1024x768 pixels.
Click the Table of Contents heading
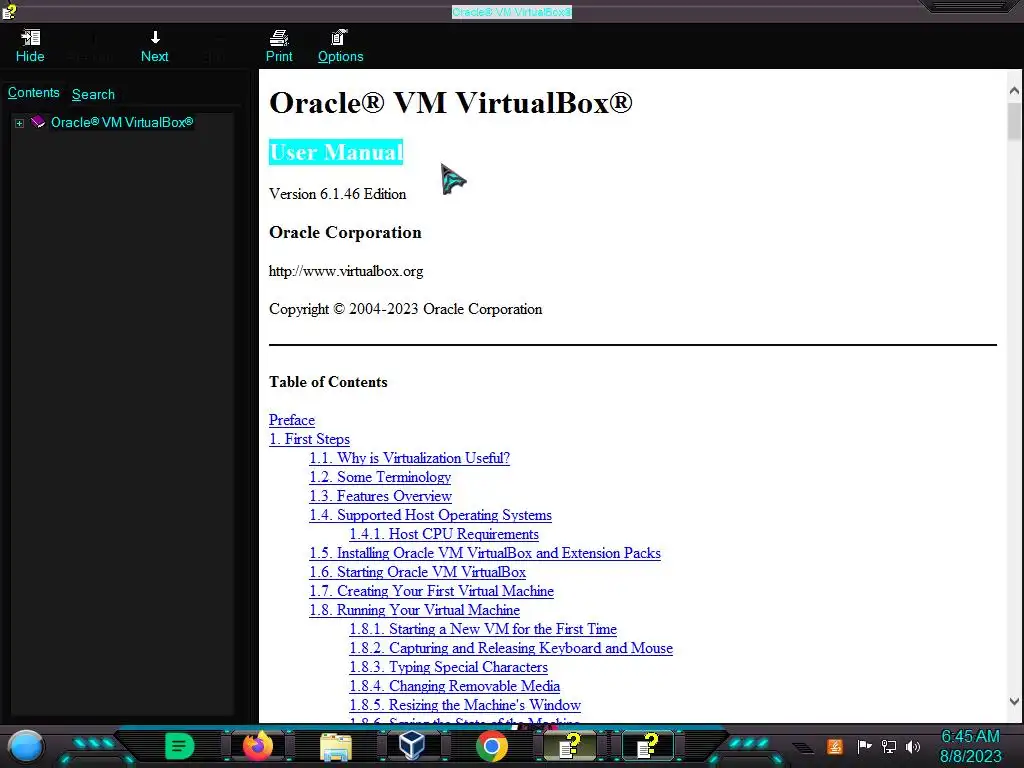(328, 382)
